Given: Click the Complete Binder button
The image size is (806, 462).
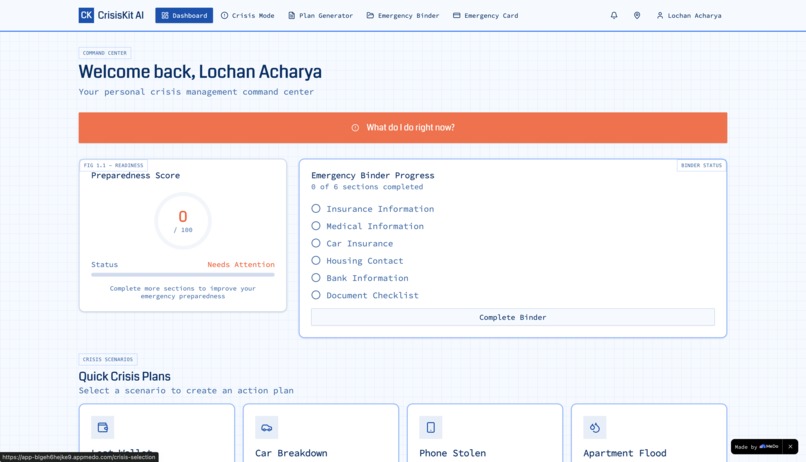Looking at the screenshot, I should point(512,317).
